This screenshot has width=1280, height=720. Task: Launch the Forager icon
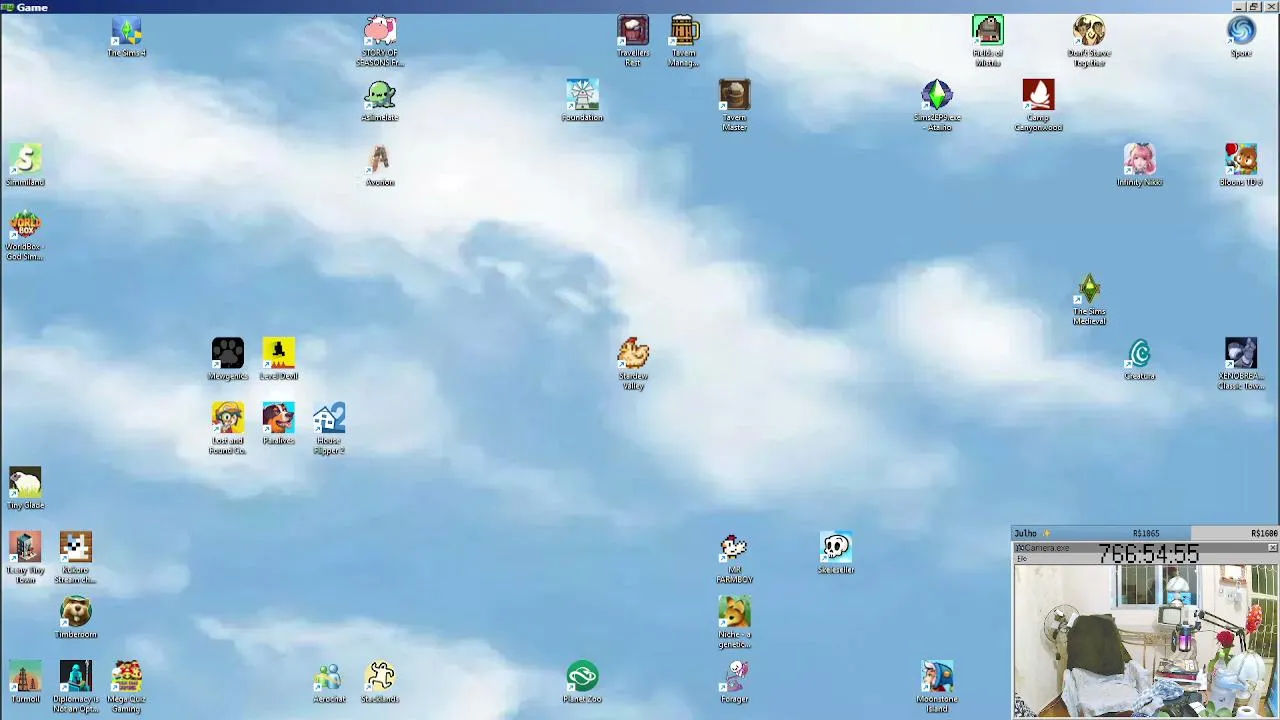734,677
